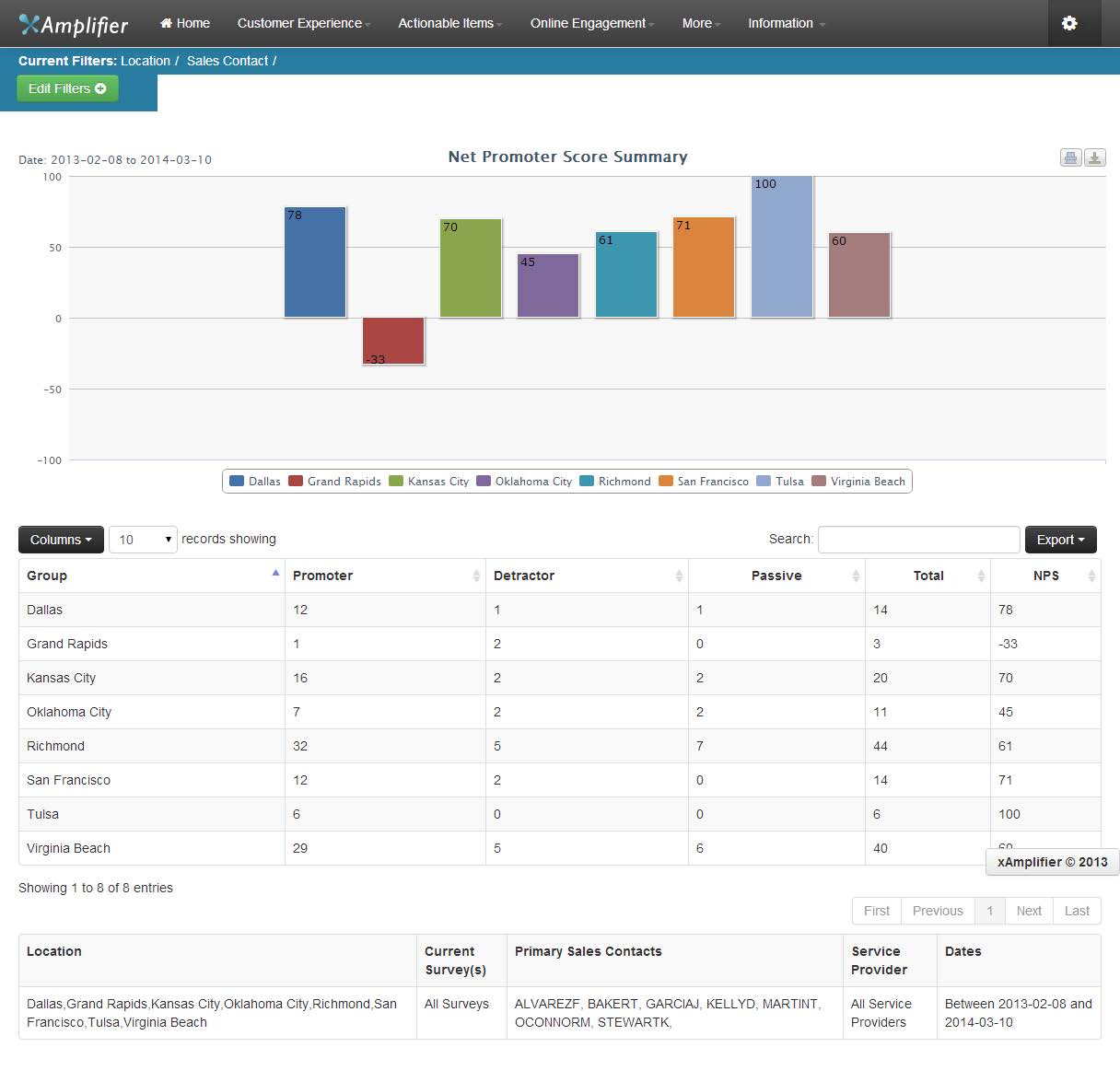Screen dimensions: 1120x1082
Task: Click the San Francisco bar labeled 71
Action: click(x=704, y=267)
